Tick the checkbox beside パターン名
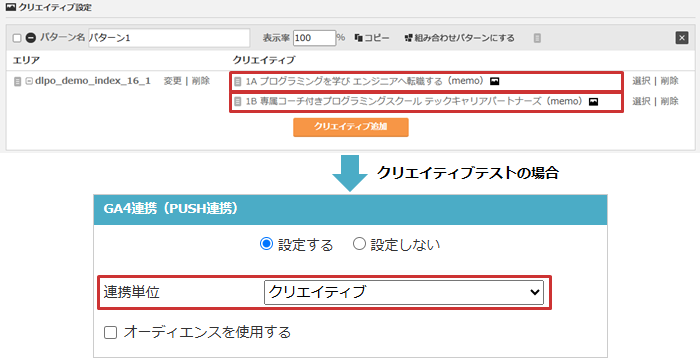Viewport: 700px width, 360px height. pyautogui.click(x=17, y=38)
